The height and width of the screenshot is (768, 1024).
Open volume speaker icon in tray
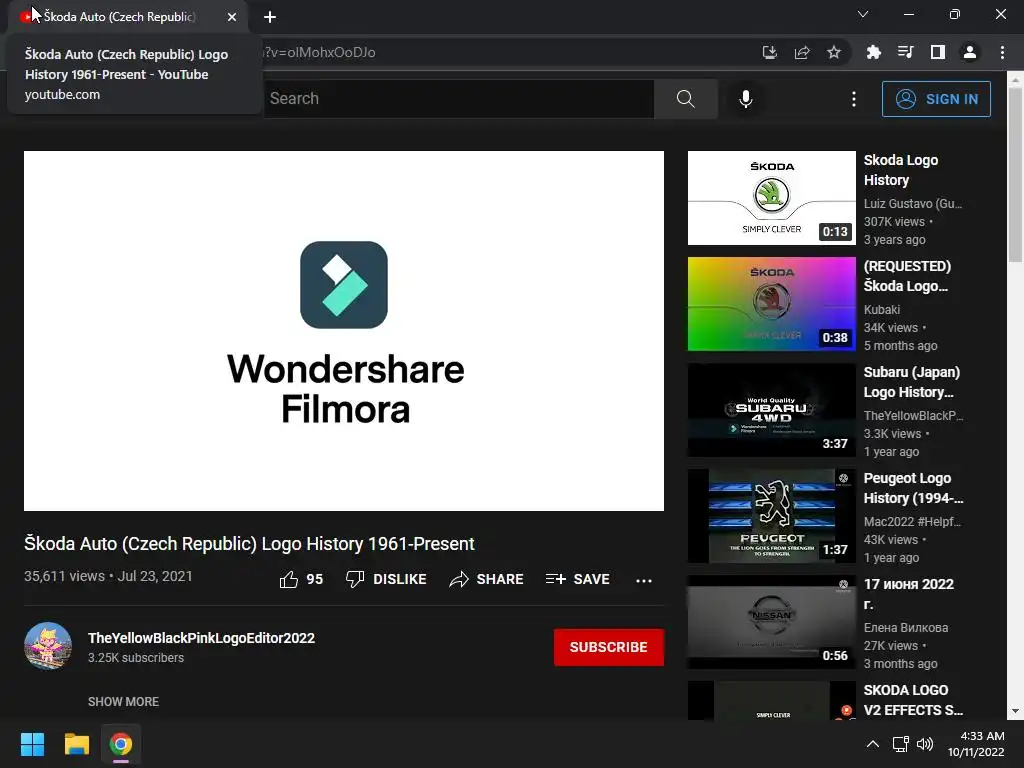click(x=925, y=744)
